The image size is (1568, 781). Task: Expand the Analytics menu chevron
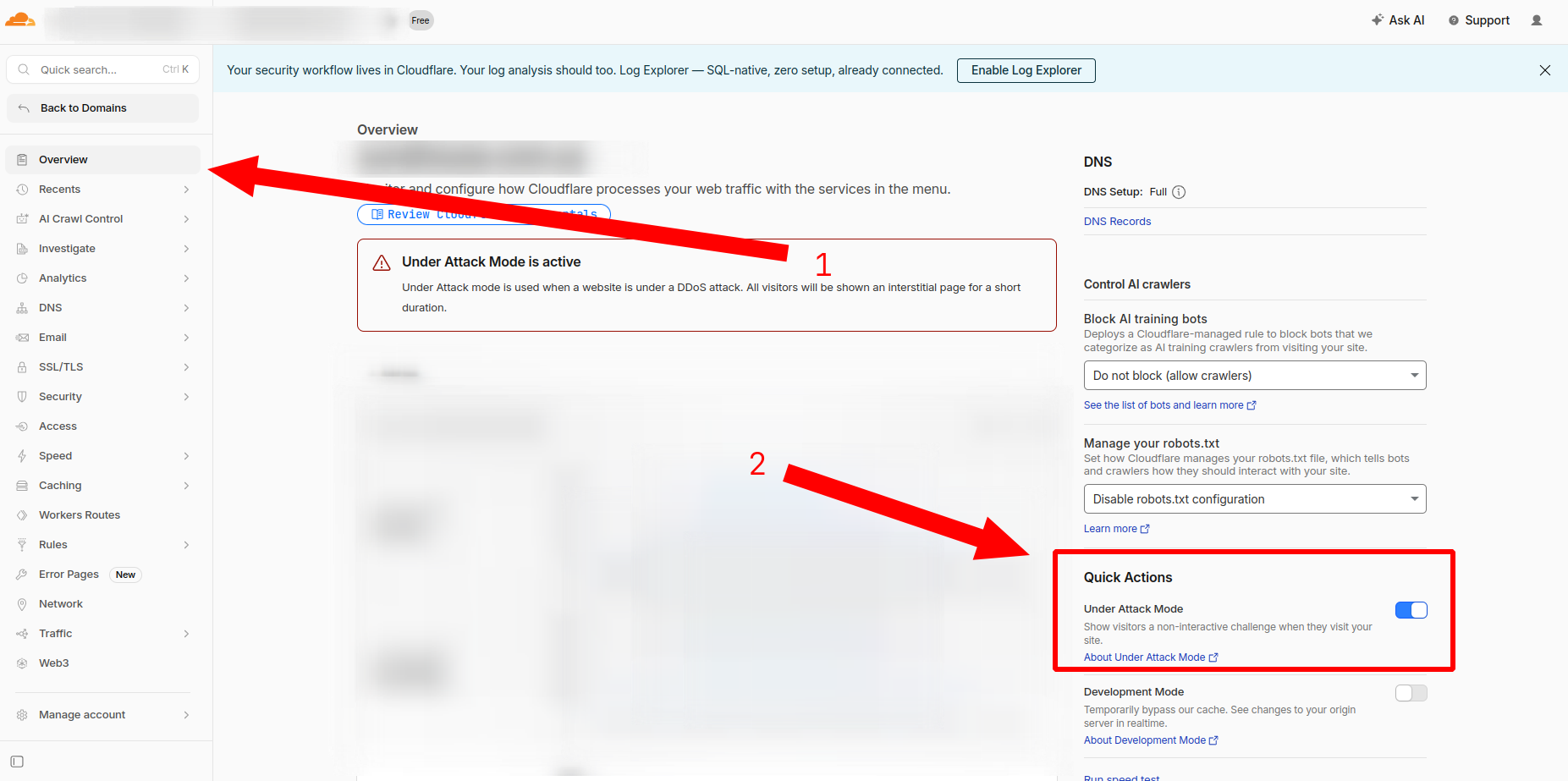(x=186, y=278)
